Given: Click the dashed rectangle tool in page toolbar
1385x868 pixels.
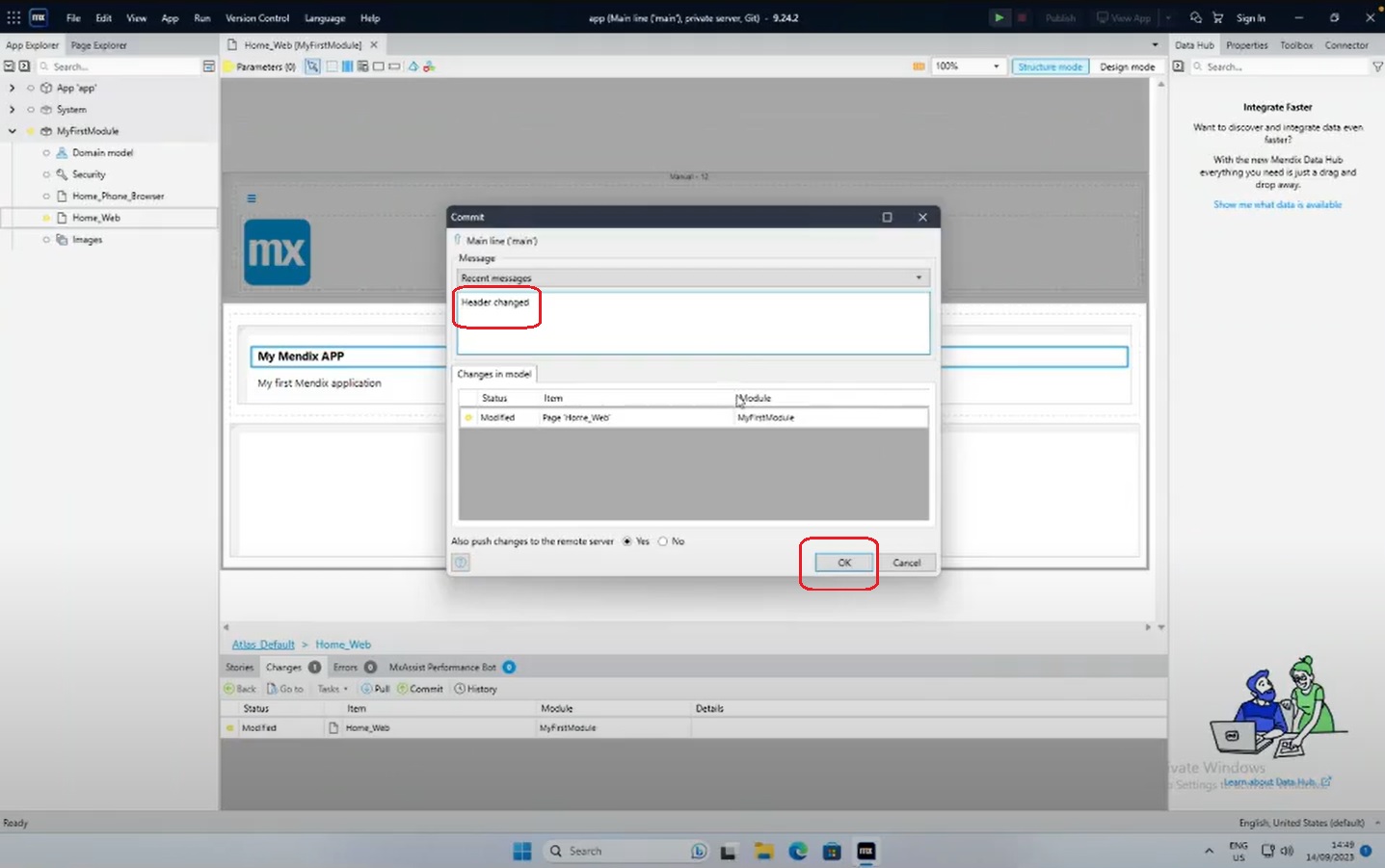Looking at the screenshot, I should click(x=332, y=66).
